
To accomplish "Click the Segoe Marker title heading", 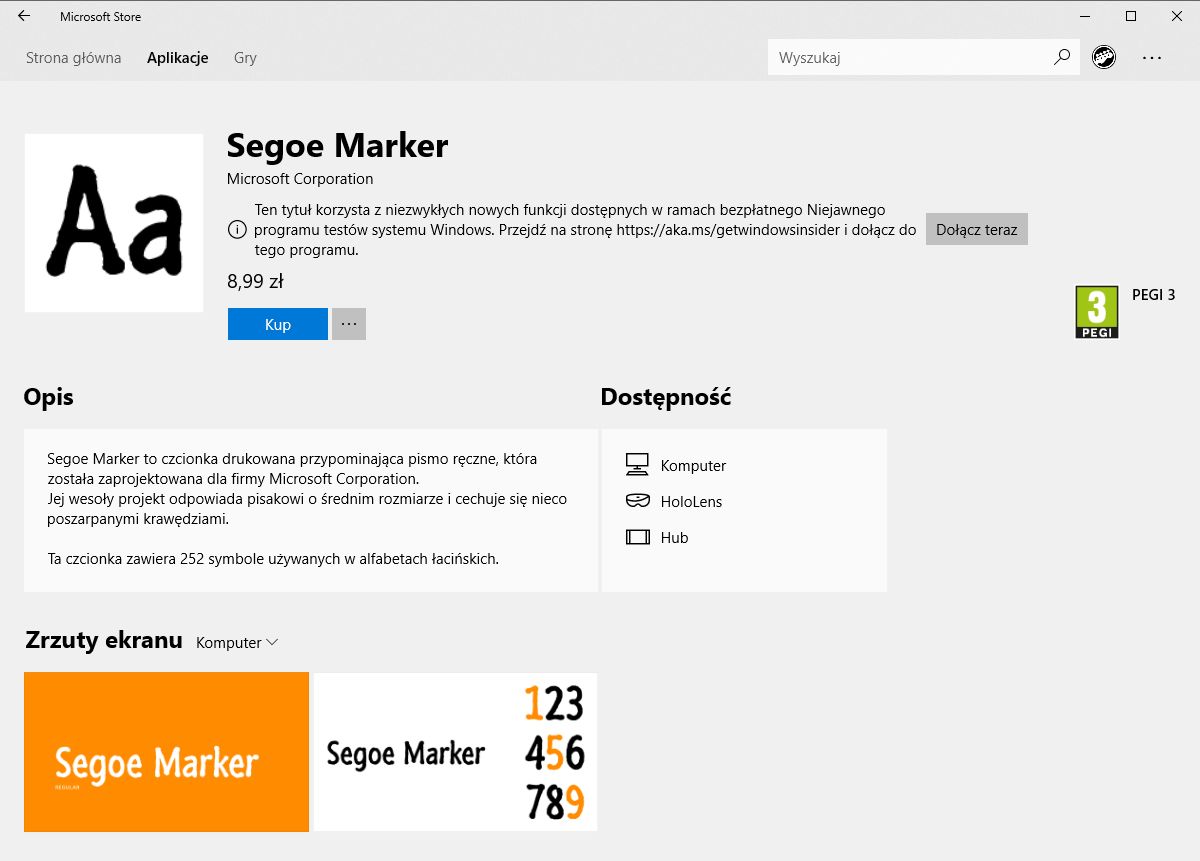I will tap(337, 146).
